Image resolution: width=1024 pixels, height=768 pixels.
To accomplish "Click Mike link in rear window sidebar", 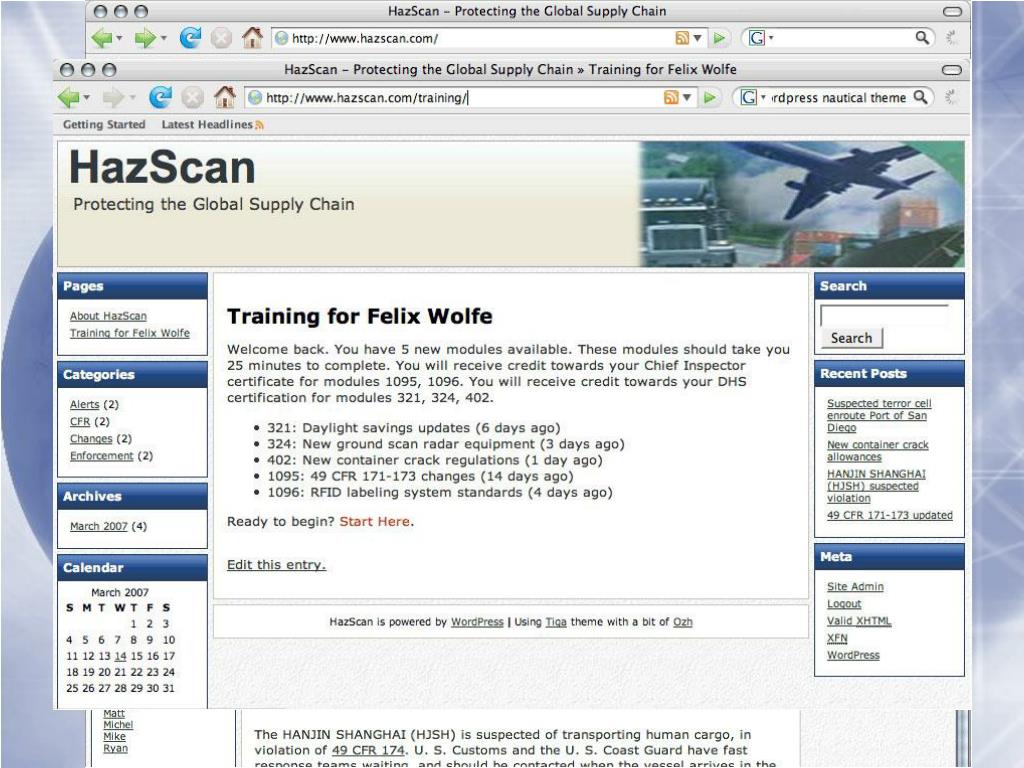I will [114, 737].
